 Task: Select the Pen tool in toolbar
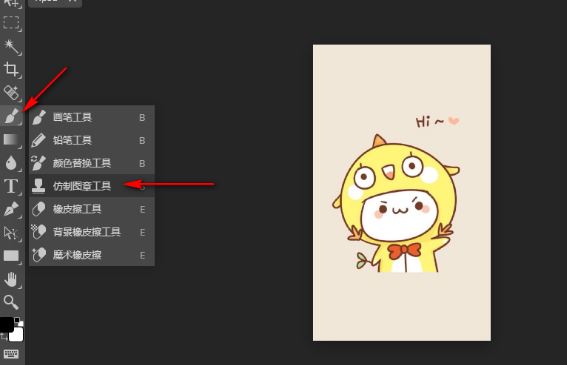click(x=11, y=209)
